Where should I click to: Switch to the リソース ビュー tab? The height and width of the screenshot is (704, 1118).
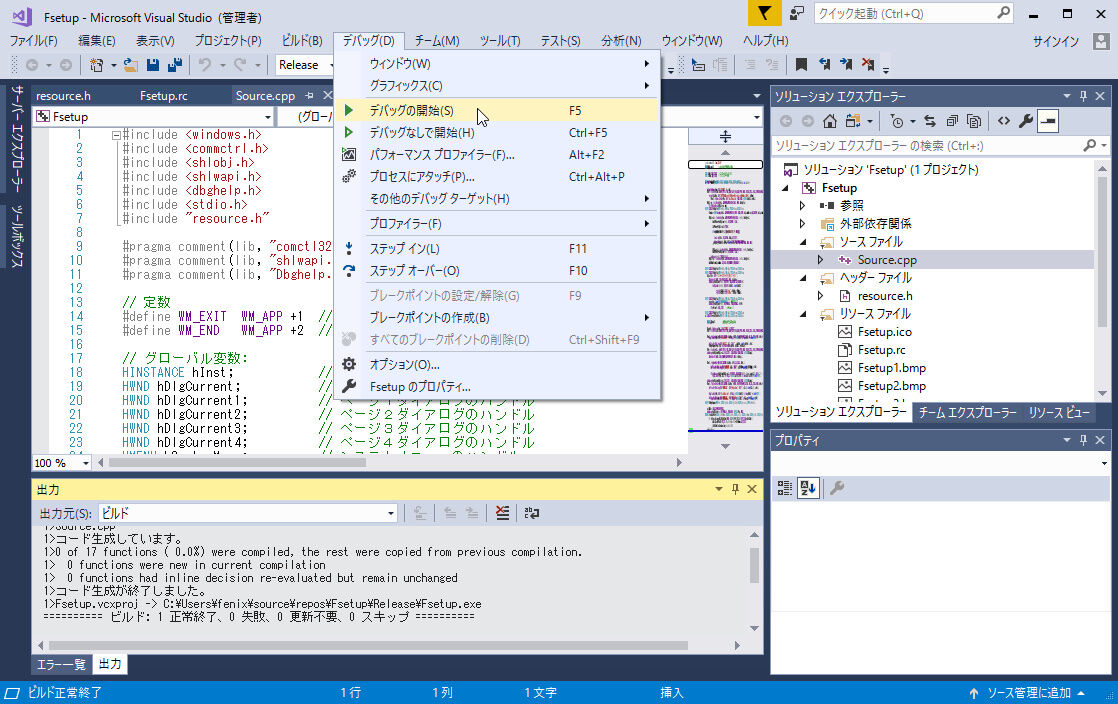(x=1059, y=412)
